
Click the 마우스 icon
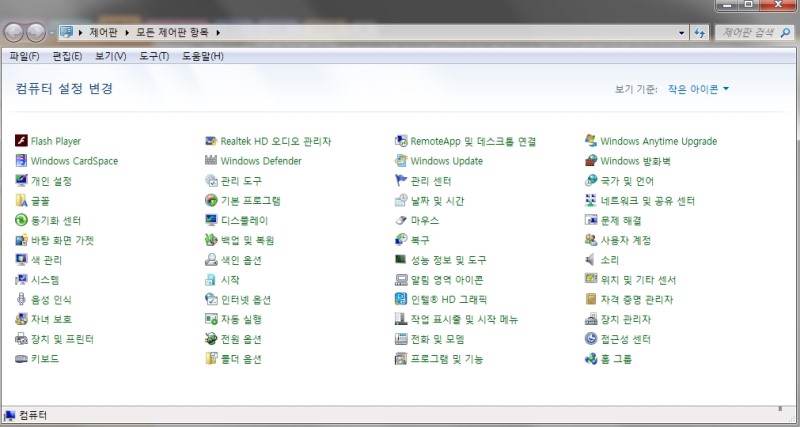coord(402,220)
